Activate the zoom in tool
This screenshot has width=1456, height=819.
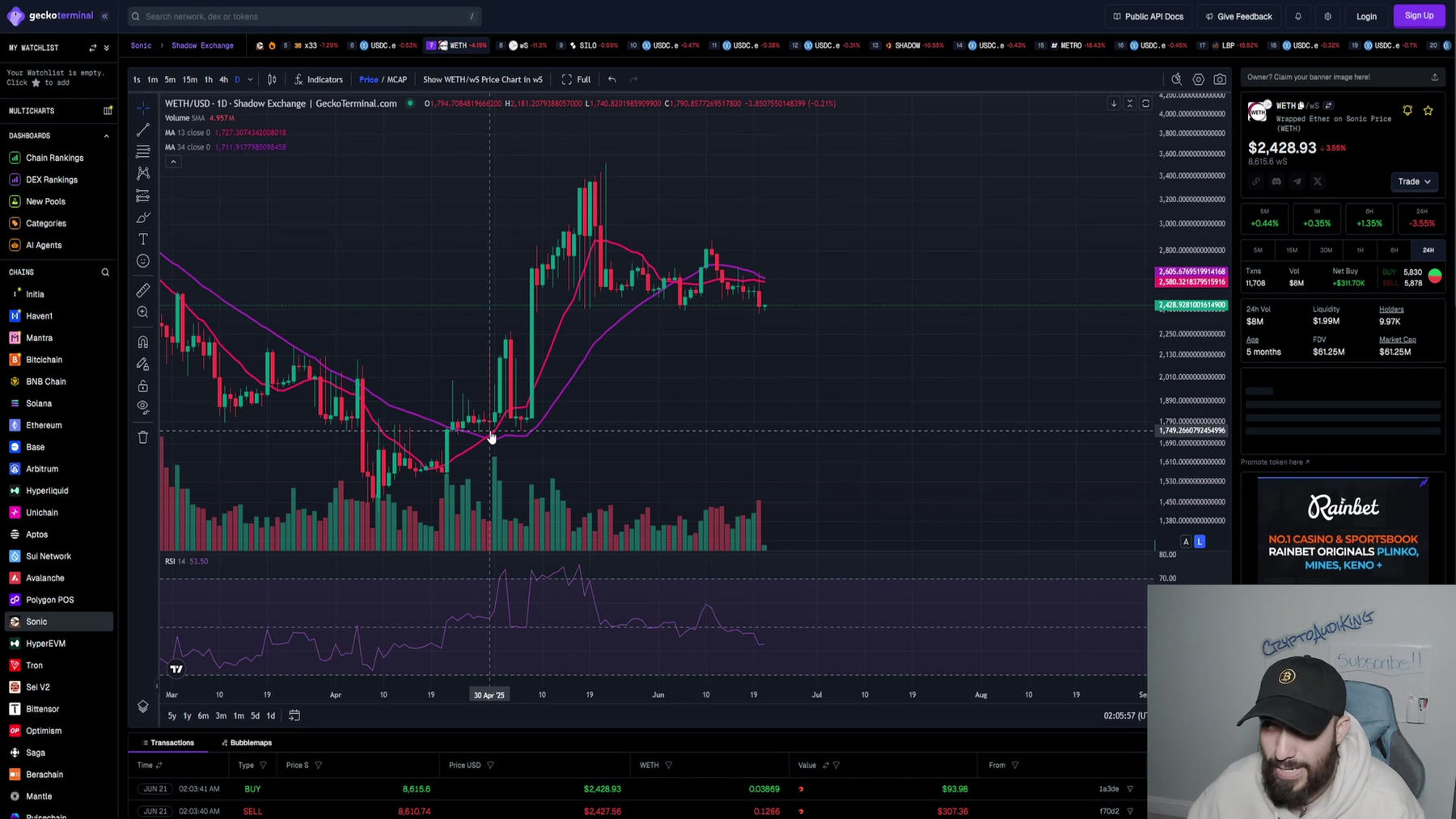(x=142, y=312)
